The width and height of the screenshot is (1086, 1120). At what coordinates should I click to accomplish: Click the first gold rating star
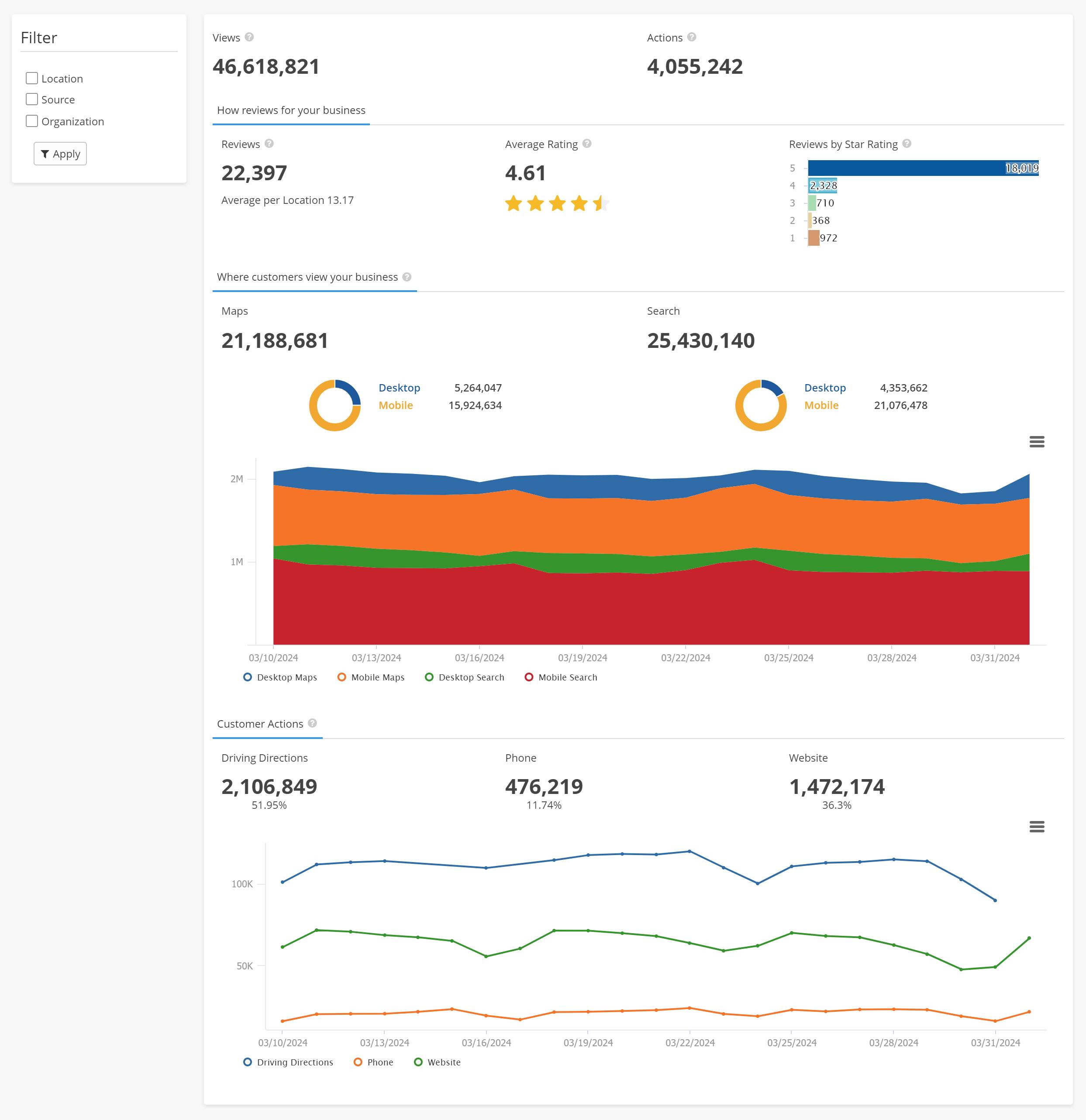[x=513, y=203]
